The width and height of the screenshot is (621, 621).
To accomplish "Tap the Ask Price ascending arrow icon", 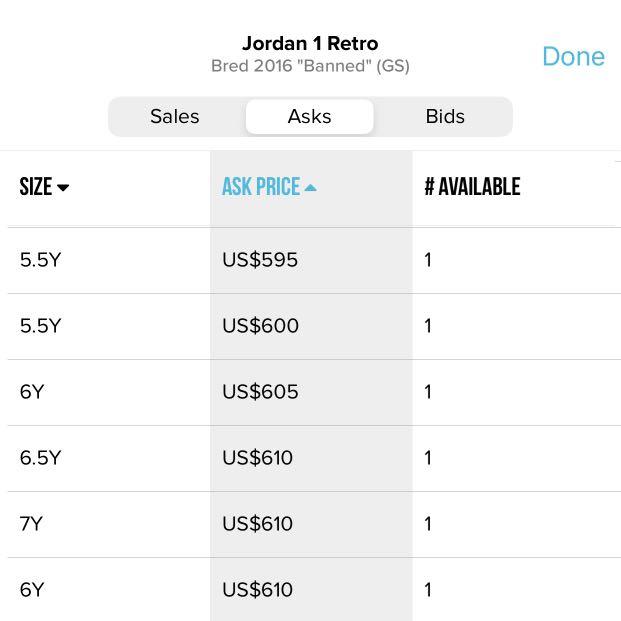I will 310,187.
